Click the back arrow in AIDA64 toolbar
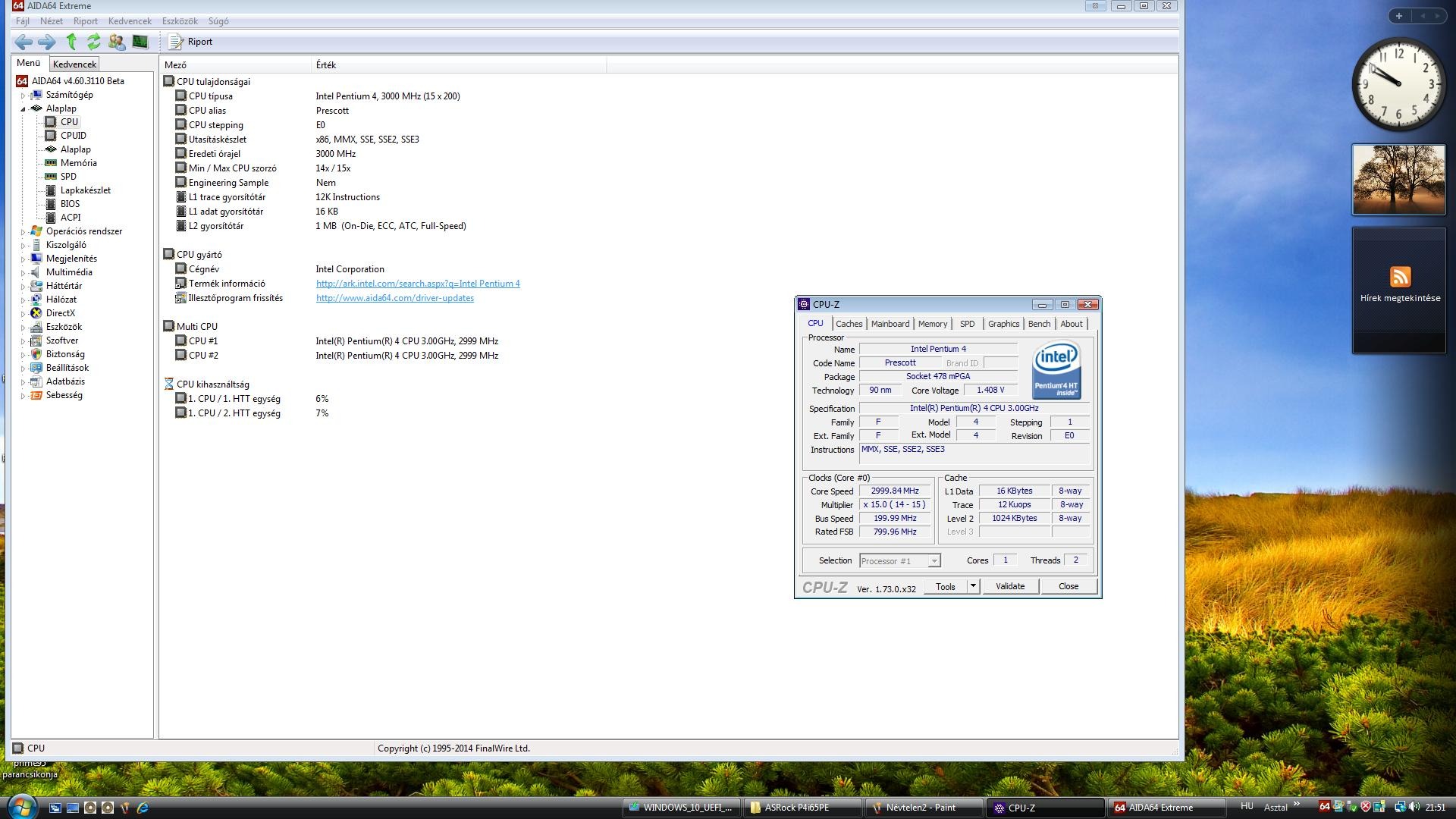The width and height of the screenshot is (1456, 819). (23, 42)
